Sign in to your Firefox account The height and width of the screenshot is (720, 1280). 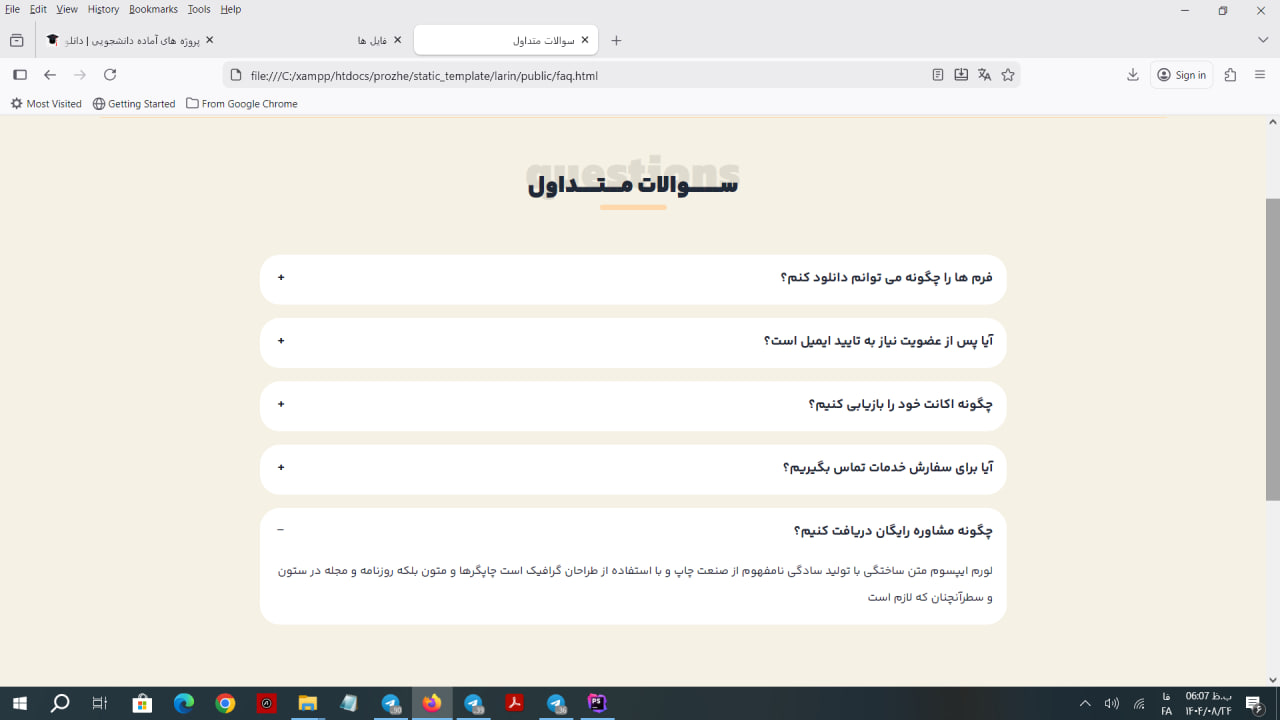tap(1181, 74)
